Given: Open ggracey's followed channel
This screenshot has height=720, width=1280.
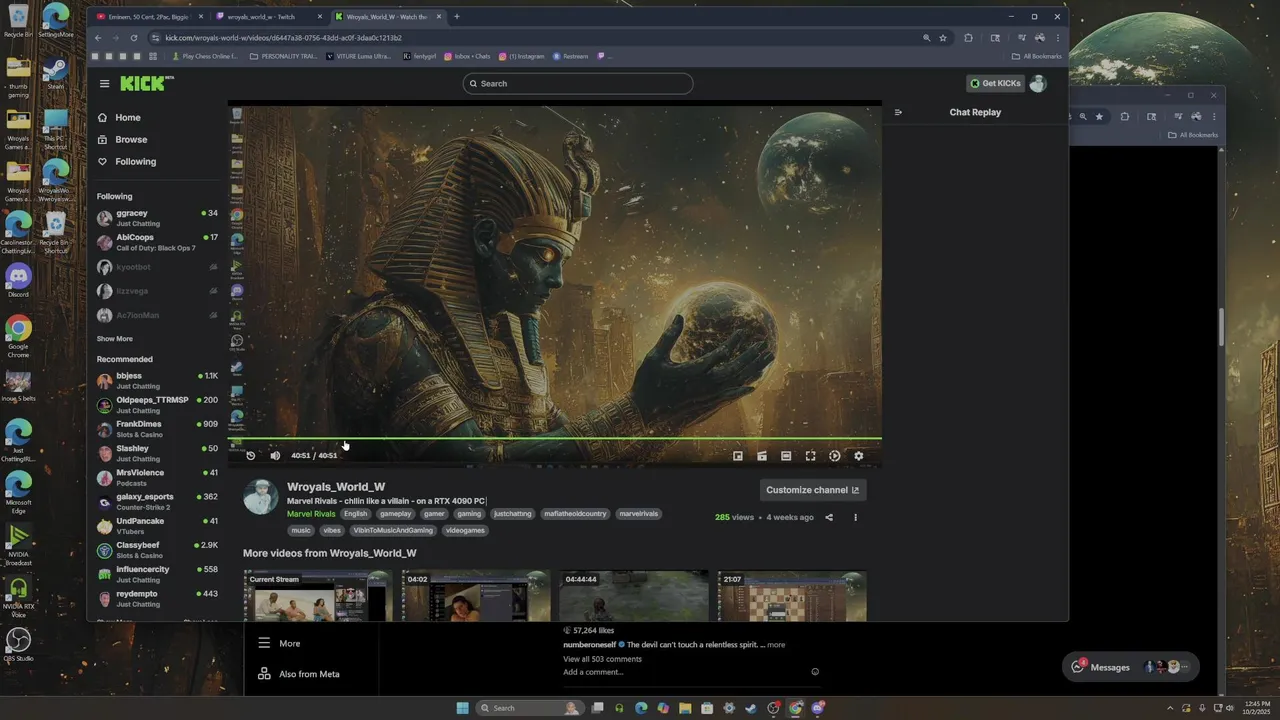Looking at the screenshot, I should [x=158, y=217].
